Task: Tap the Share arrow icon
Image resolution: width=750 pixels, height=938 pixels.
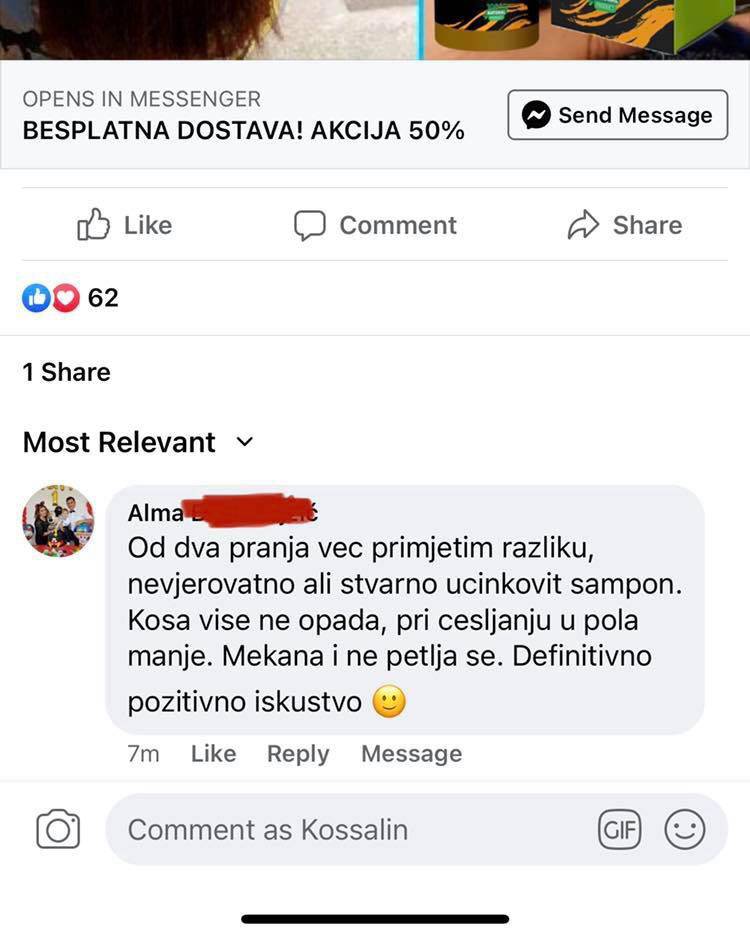Action: pos(583,225)
